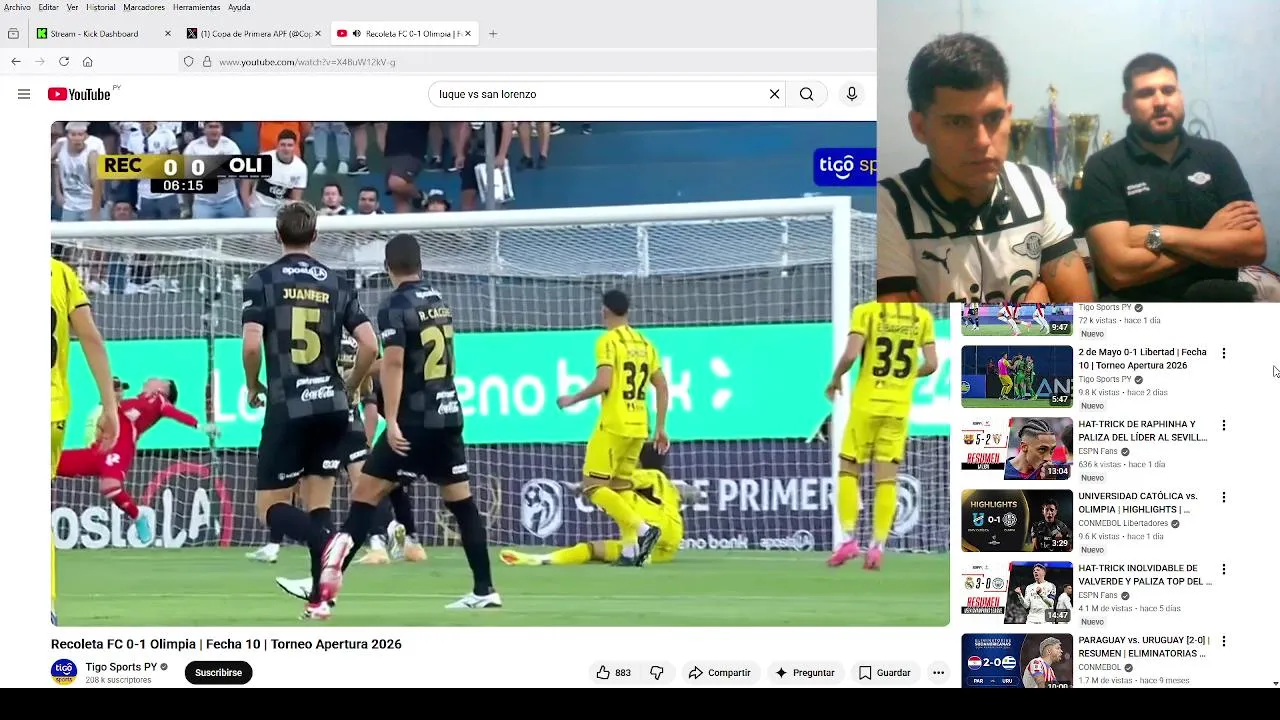Viewport: 1280px width, 720px height.
Task: Click the address bar URL youtube.com/watch
Action: pyautogui.click(x=307, y=62)
